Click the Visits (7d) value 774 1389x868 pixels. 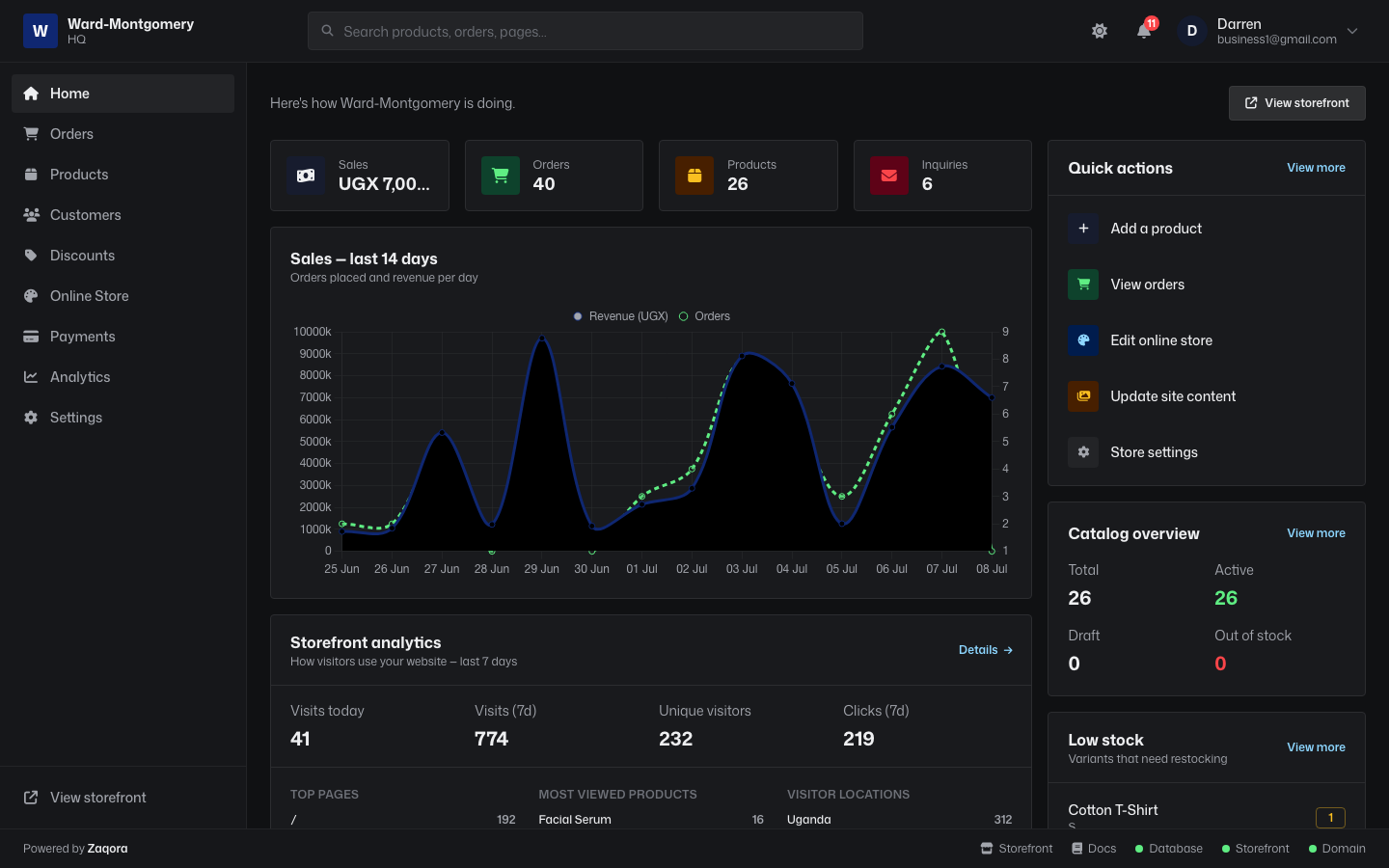click(491, 739)
